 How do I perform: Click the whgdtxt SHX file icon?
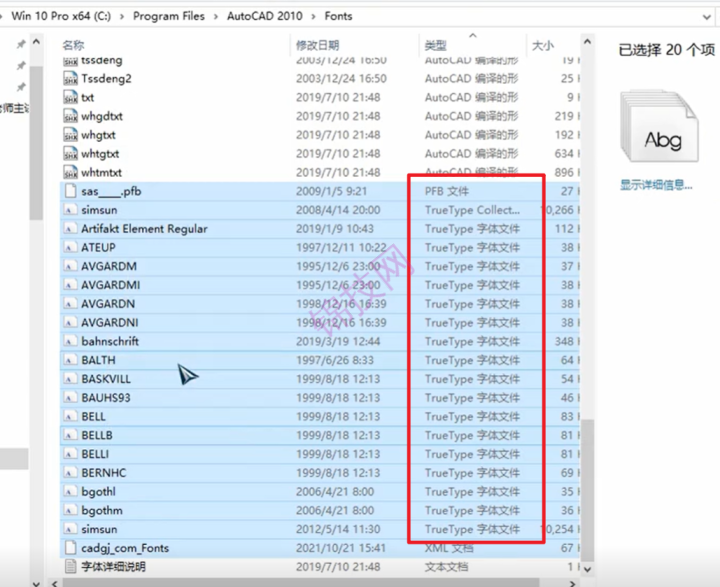tap(70, 116)
